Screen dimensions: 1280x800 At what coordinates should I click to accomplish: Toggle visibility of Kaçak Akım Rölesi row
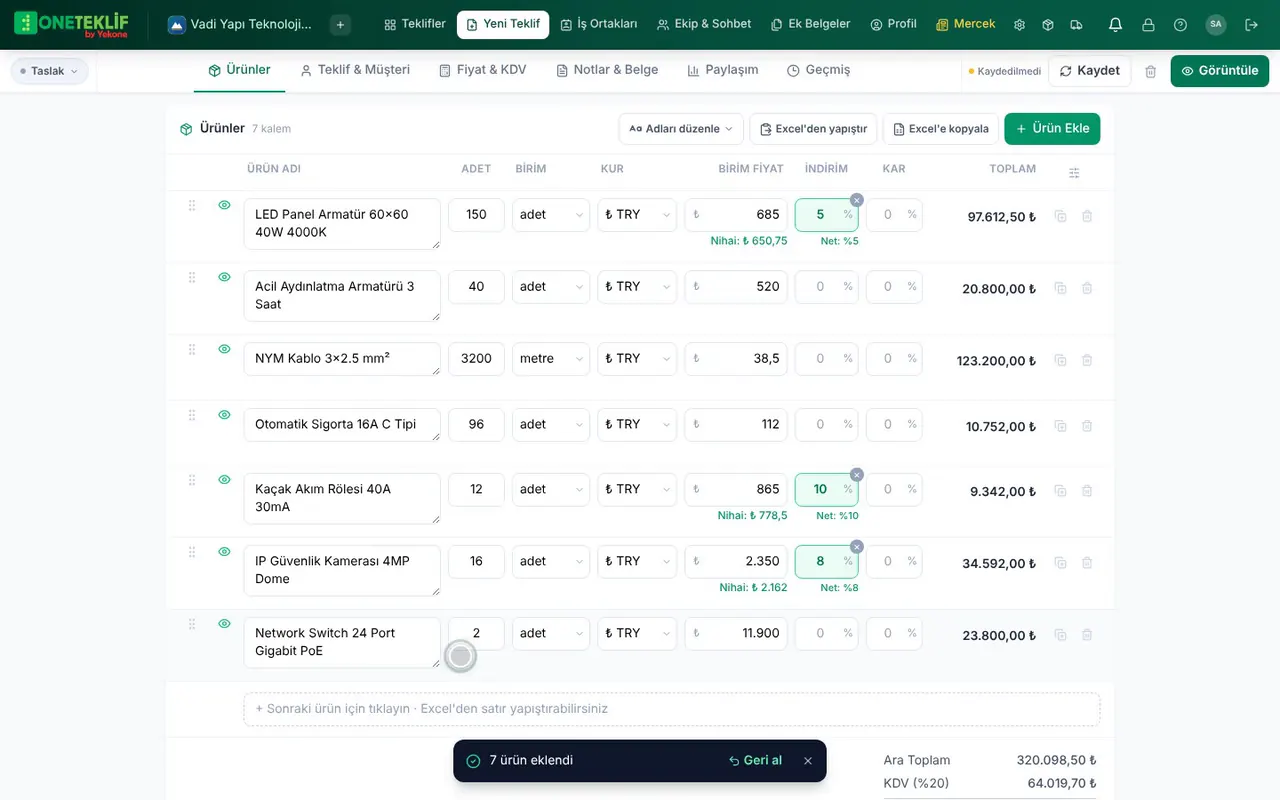click(x=224, y=480)
